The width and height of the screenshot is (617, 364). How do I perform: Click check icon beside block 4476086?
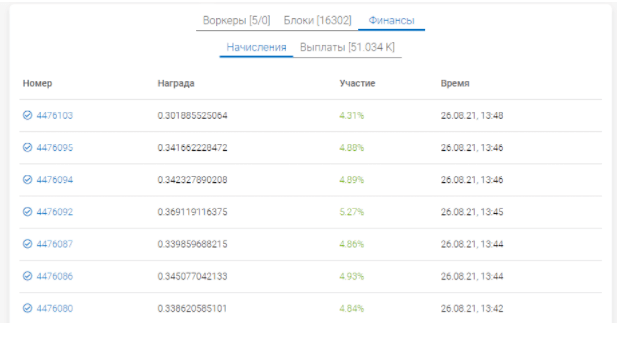tap(27, 276)
